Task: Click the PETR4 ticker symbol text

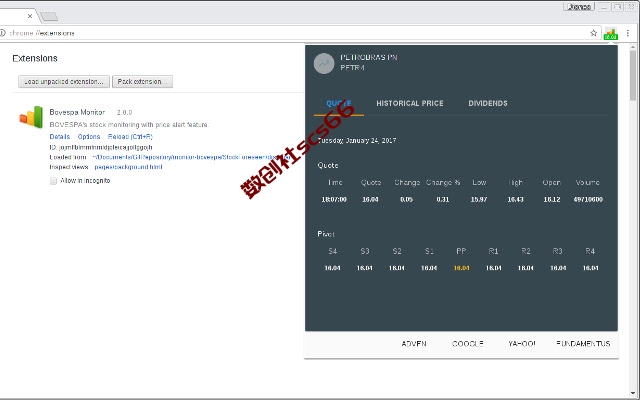Action: point(352,68)
